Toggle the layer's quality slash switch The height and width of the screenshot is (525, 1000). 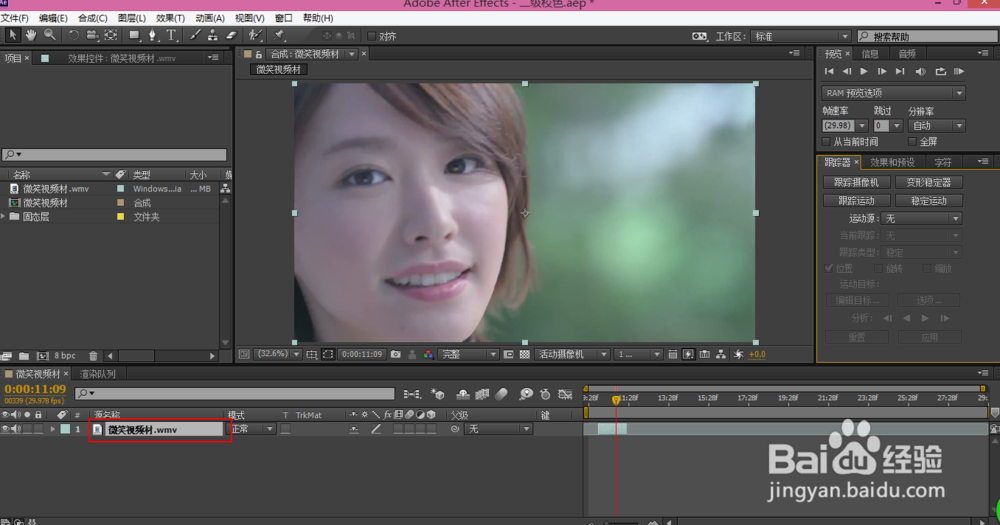click(x=376, y=429)
